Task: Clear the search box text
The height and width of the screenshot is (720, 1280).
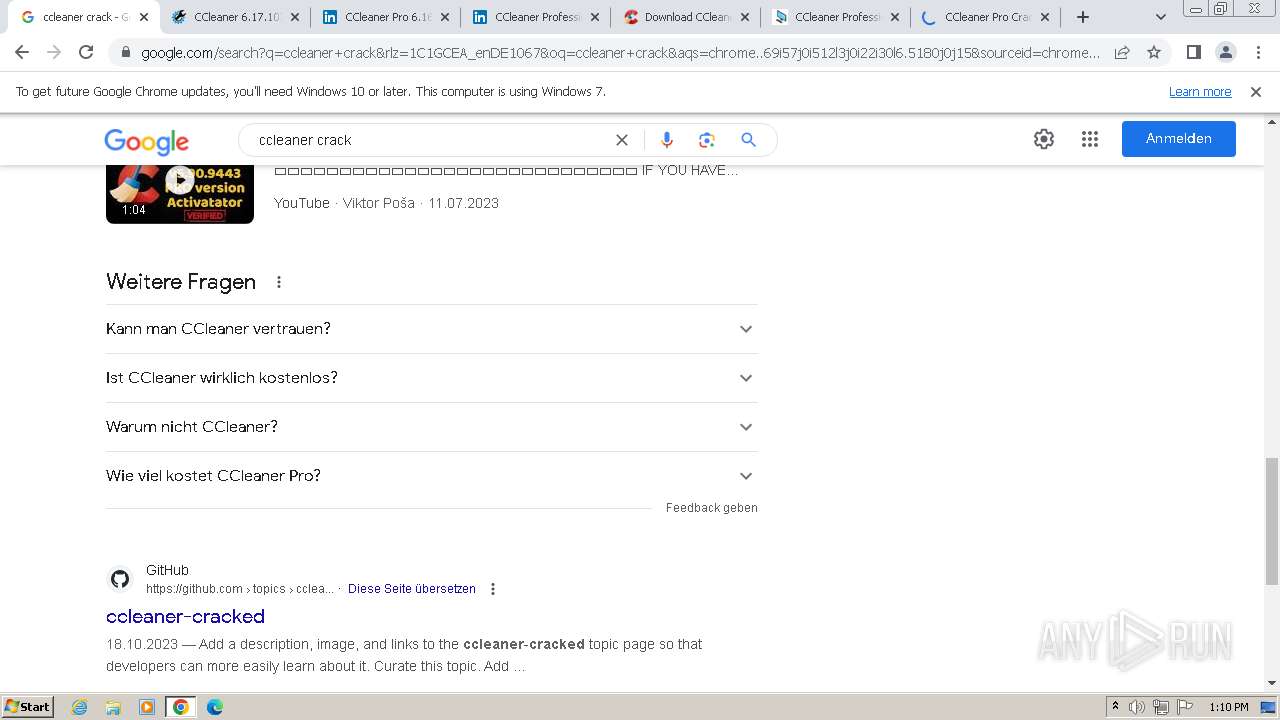Action: (x=621, y=140)
